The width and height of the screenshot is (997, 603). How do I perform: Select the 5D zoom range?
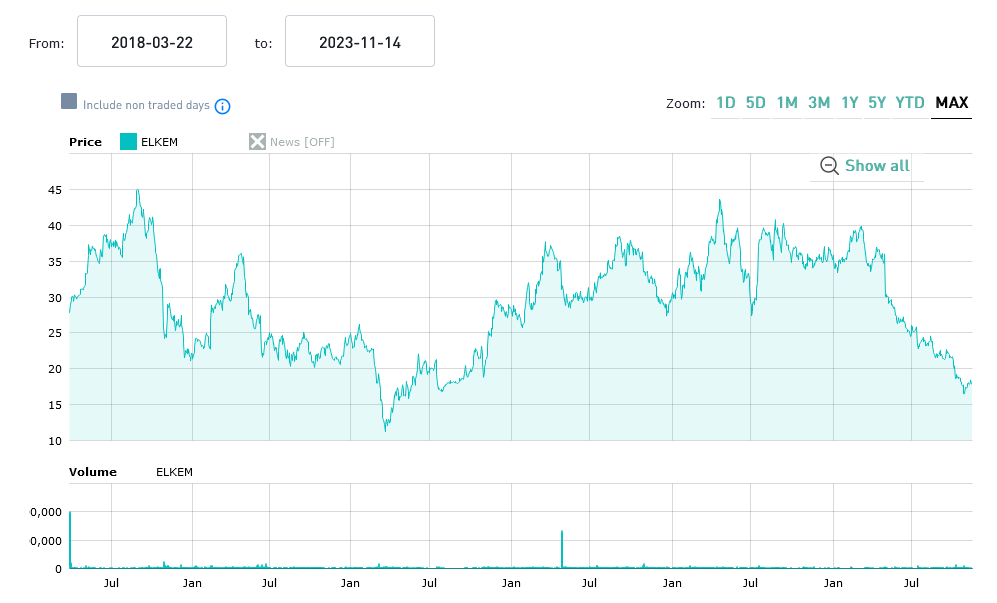point(755,103)
